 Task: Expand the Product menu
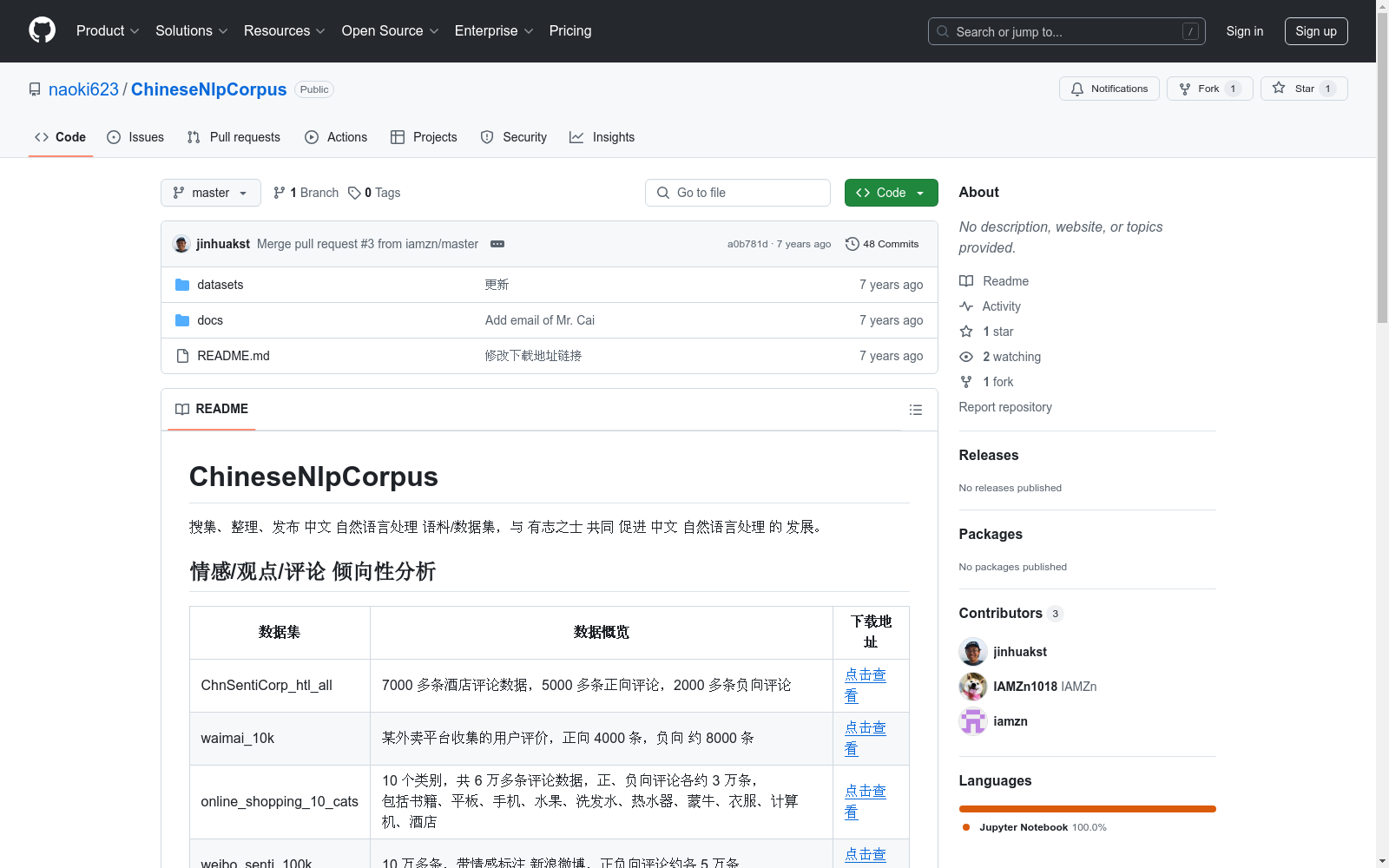click(x=108, y=31)
